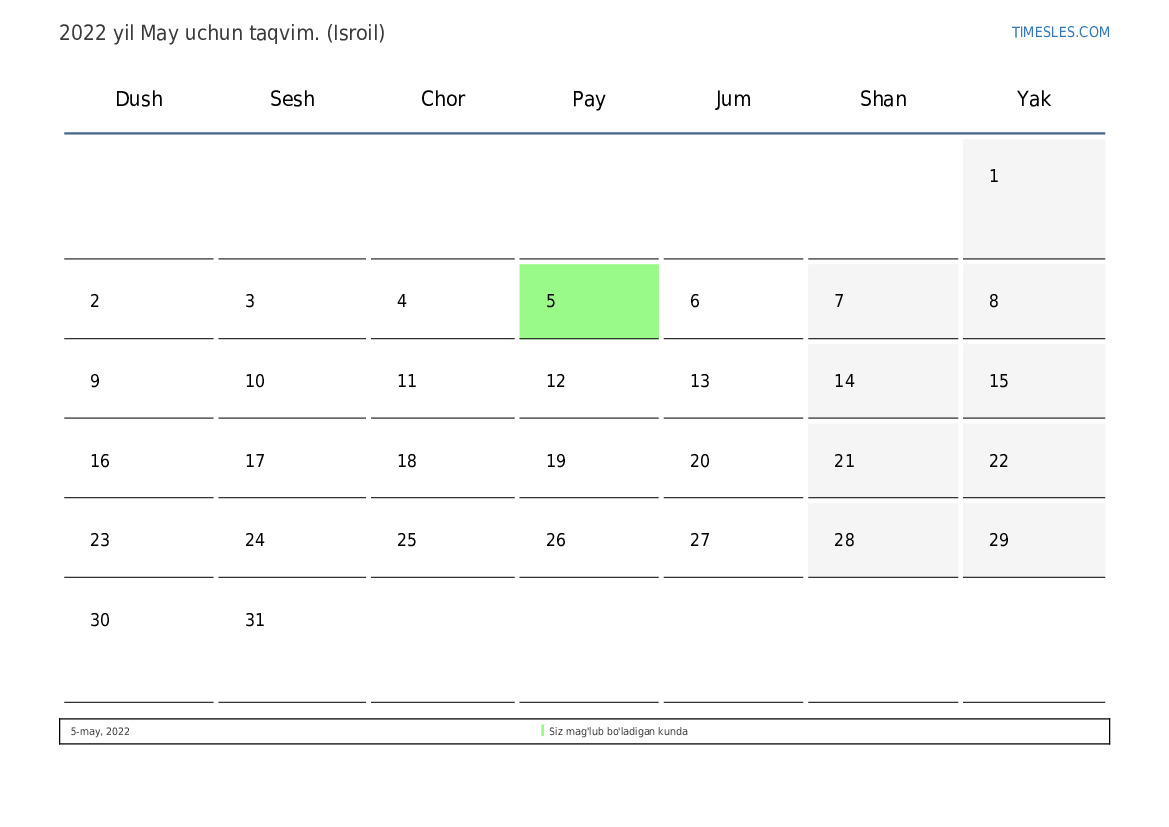Select the Dush weekday header
This screenshot has width=1169, height=827.
[139, 99]
